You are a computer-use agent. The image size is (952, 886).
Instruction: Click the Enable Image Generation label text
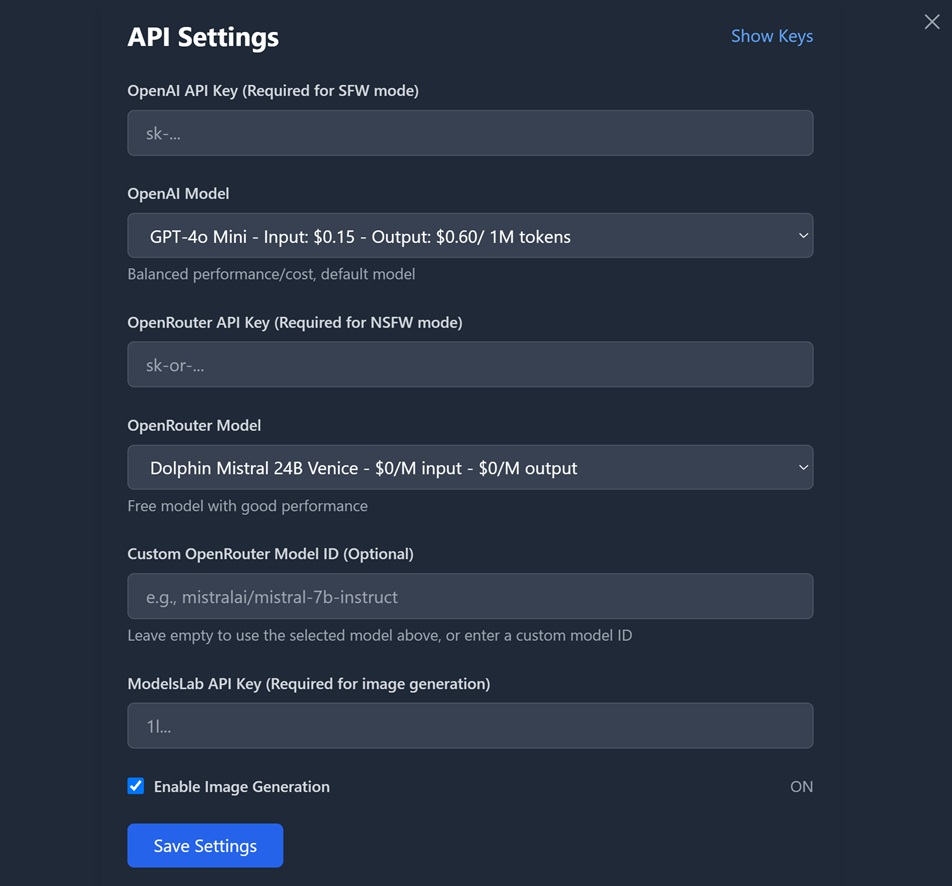coord(241,787)
